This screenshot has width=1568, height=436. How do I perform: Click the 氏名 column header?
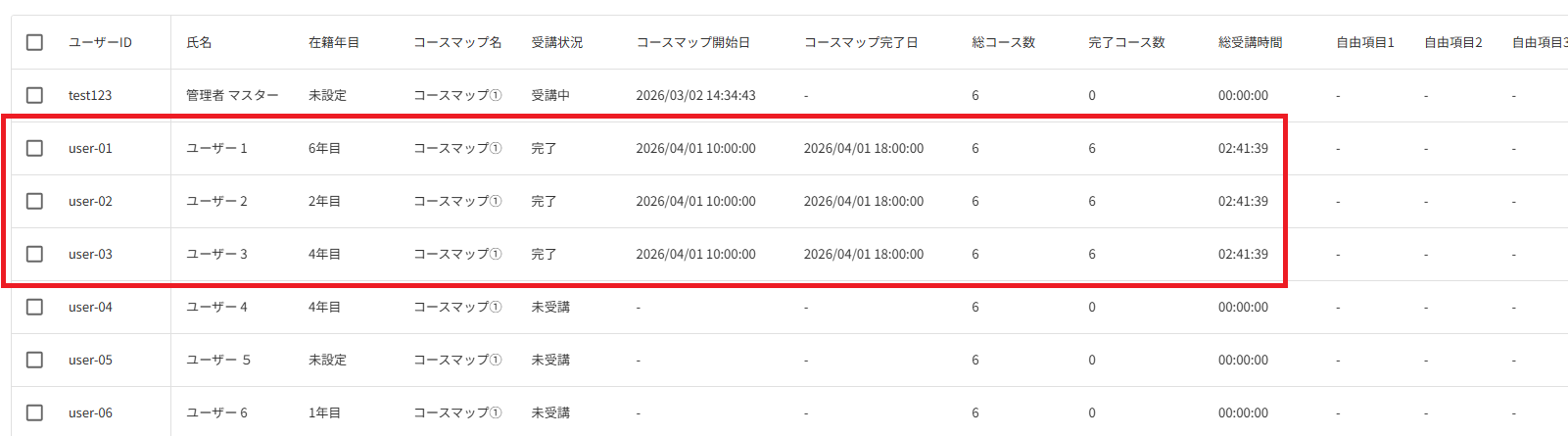(x=199, y=42)
